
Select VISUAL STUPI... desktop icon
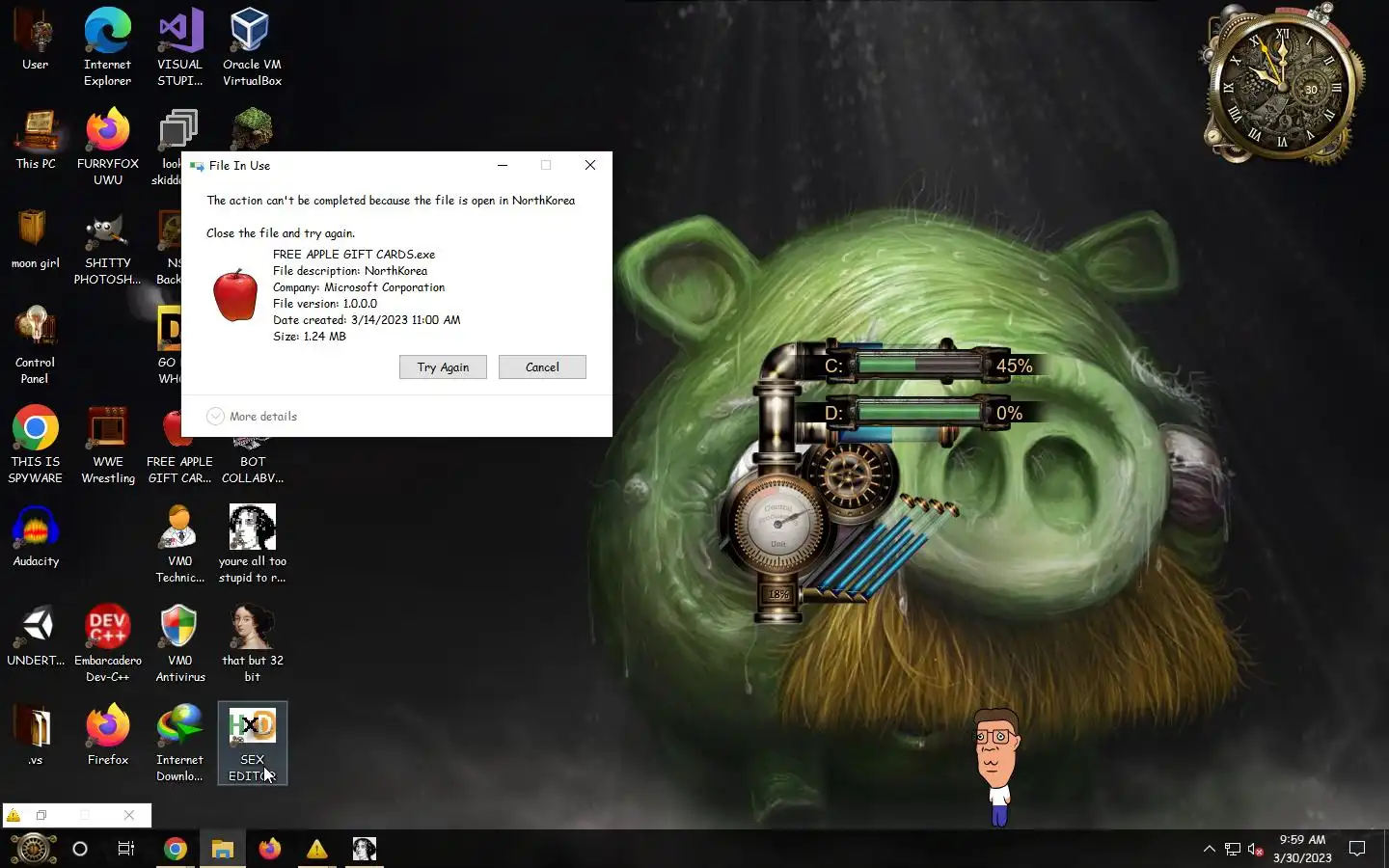tap(180, 47)
